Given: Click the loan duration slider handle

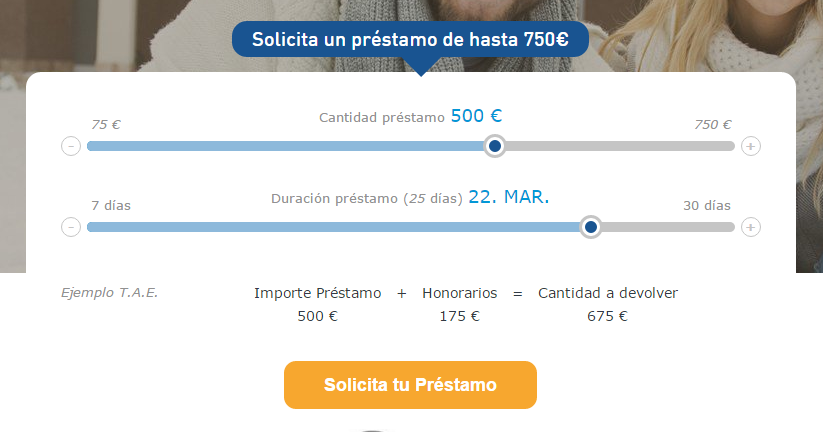Looking at the screenshot, I should (591, 227).
